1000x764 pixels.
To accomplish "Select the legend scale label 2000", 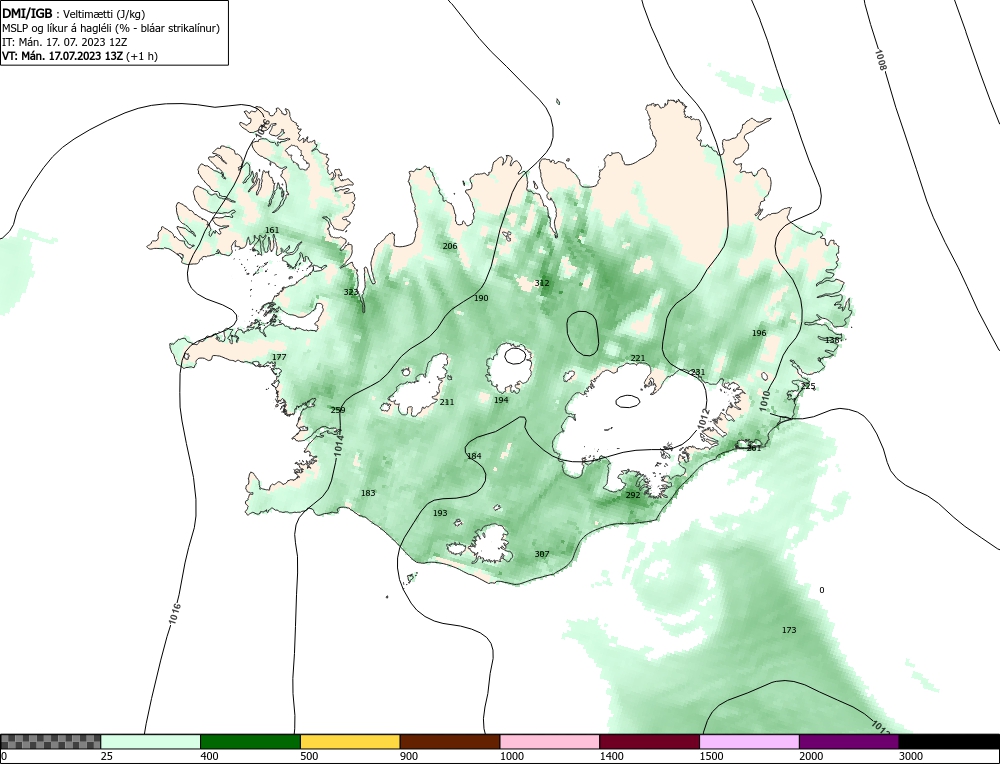I will click(811, 757).
